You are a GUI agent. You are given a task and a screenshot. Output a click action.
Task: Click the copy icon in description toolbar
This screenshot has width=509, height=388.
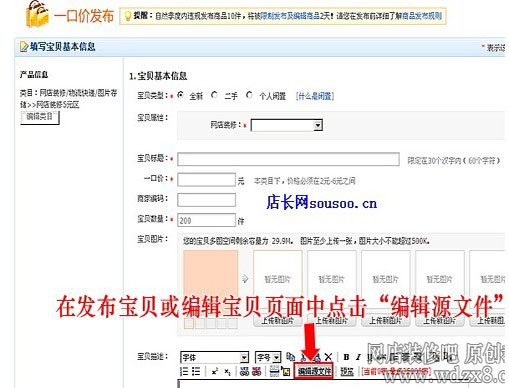pyautogui.click(x=290, y=357)
